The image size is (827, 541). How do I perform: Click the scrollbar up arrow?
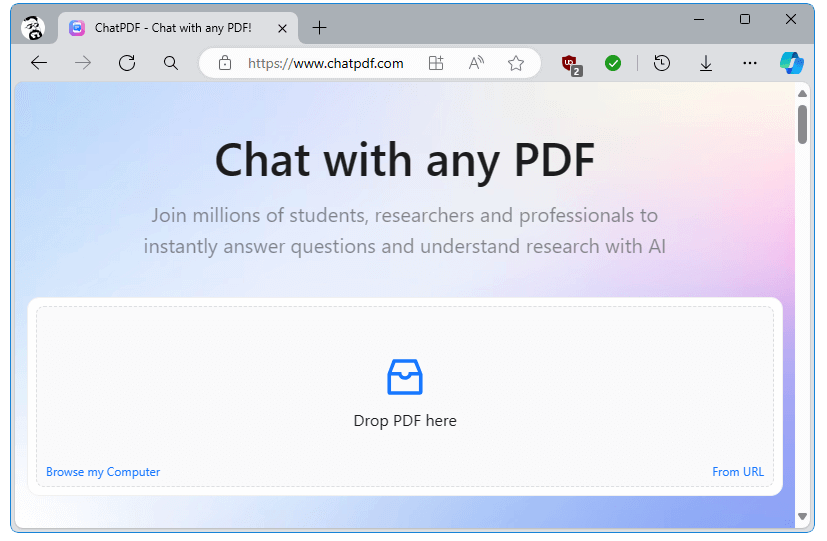point(802,94)
